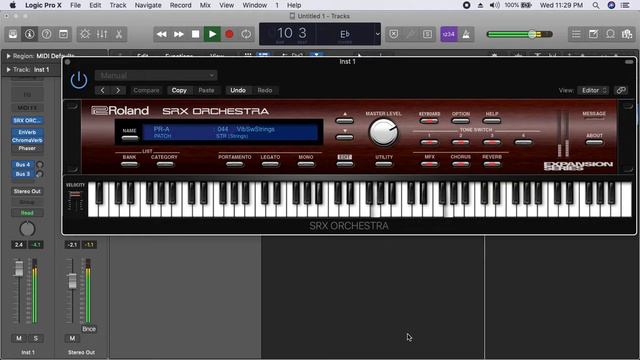
Task: Toggle Tone Switch 4
Action: (523, 142)
